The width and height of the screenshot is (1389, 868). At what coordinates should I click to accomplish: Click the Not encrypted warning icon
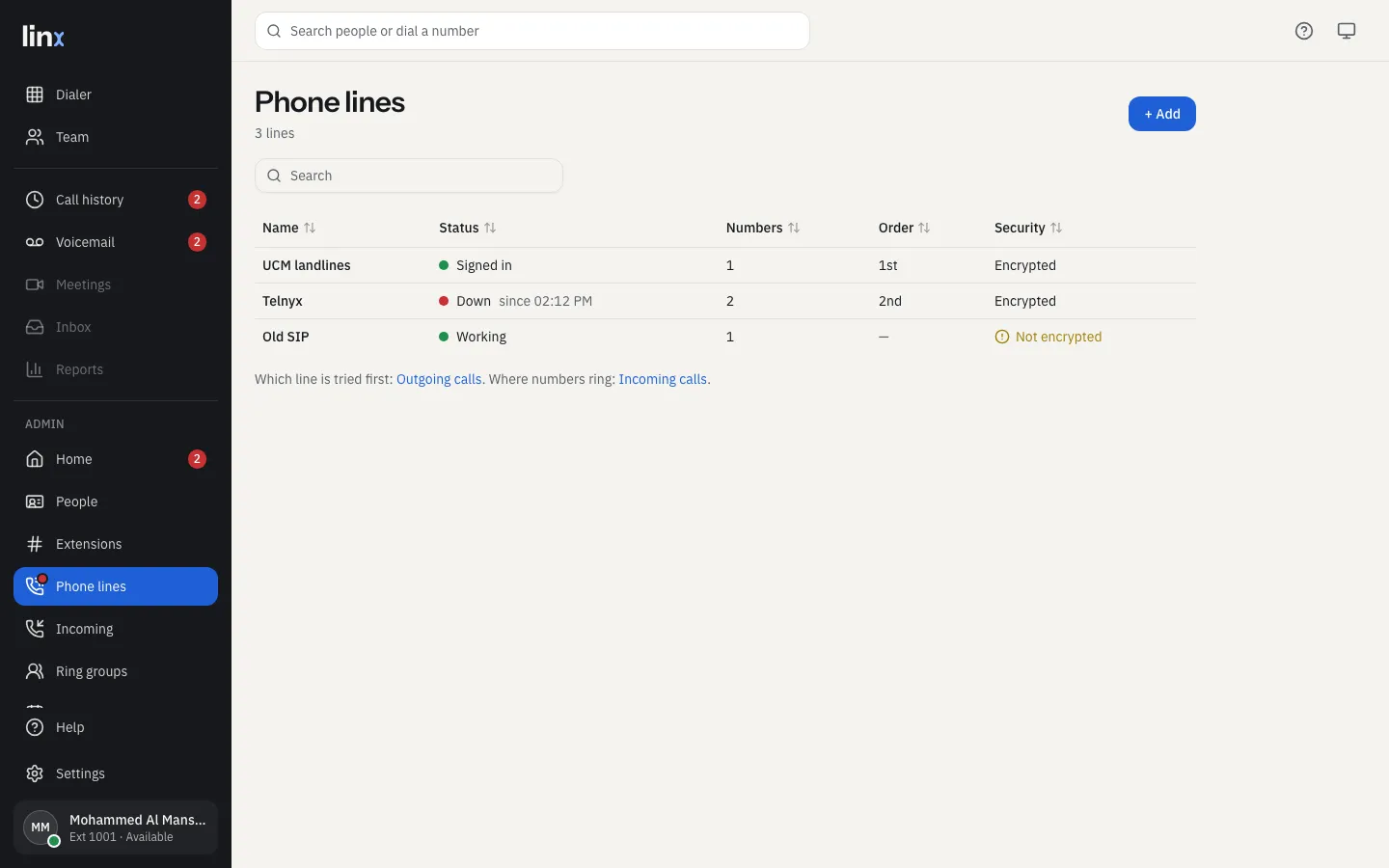[1001, 337]
